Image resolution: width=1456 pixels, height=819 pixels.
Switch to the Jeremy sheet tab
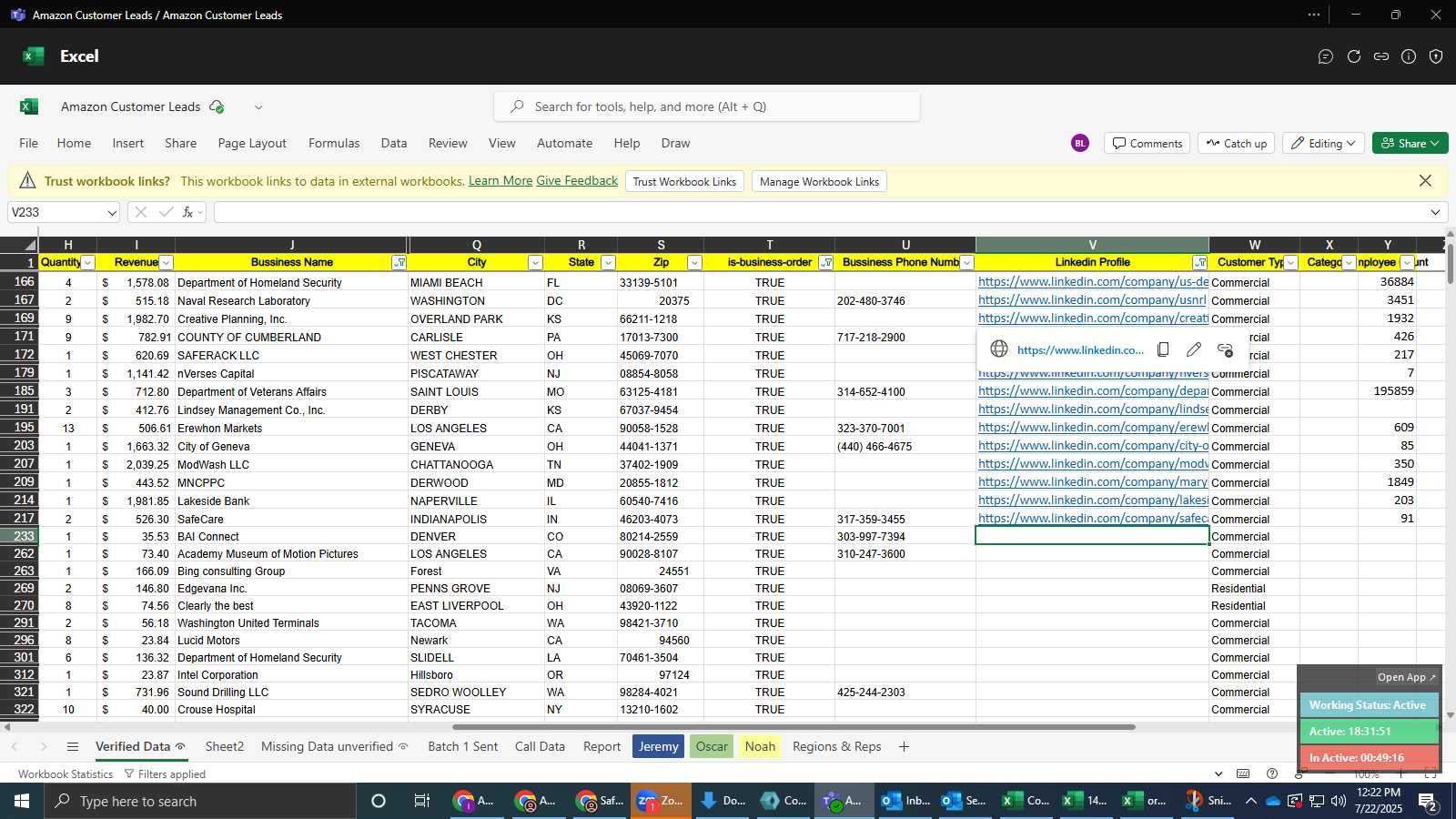click(x=658, y=746)
